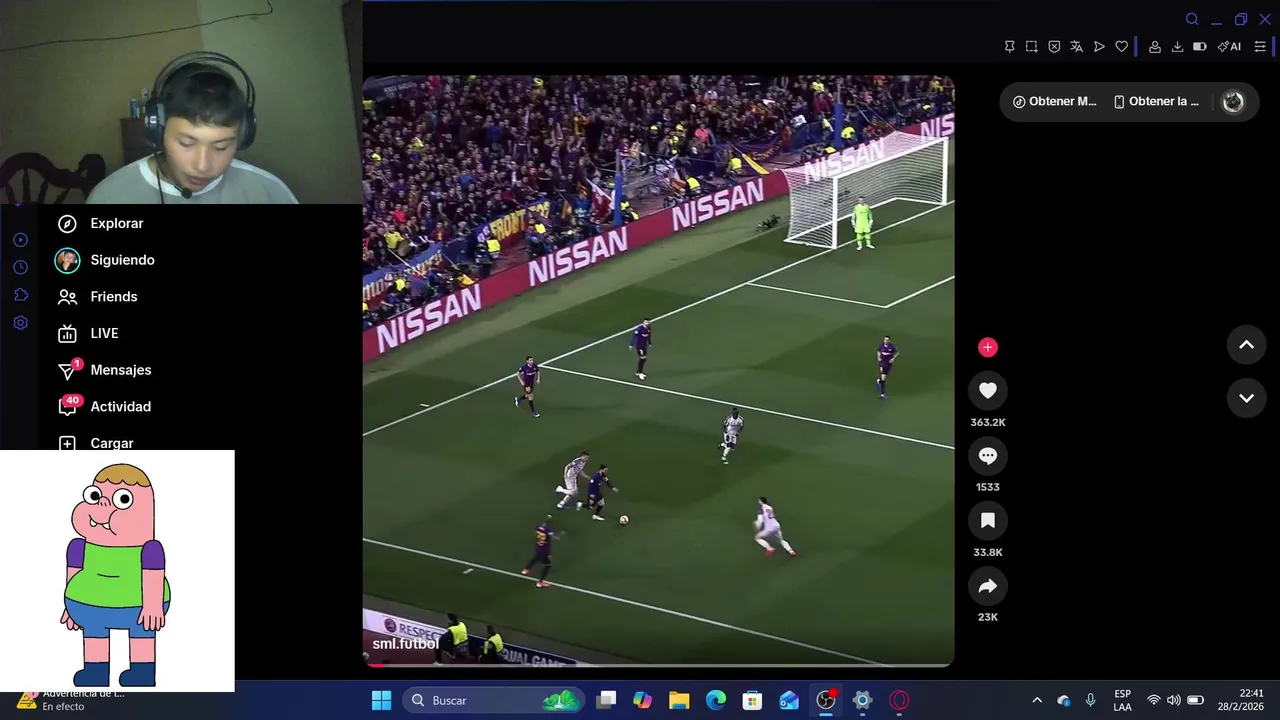Open the browser profile account icon
This screenshot has width=1280, height=720.
1155,47
